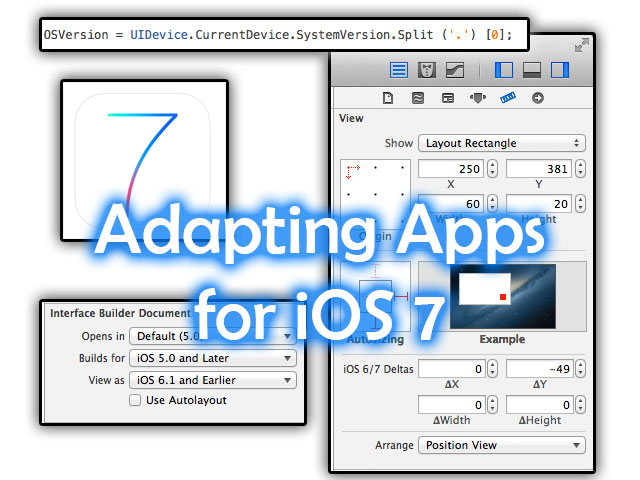640x480 pixels.
Task: Select the Standard editor icon
Action: pyautogui.click(x=398, y=70)
